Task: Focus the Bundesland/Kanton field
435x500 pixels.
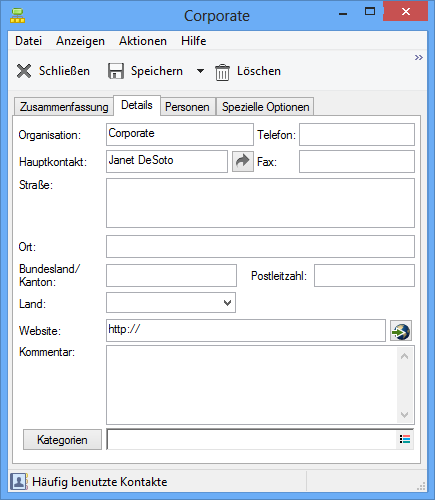Action: point(171,276)
